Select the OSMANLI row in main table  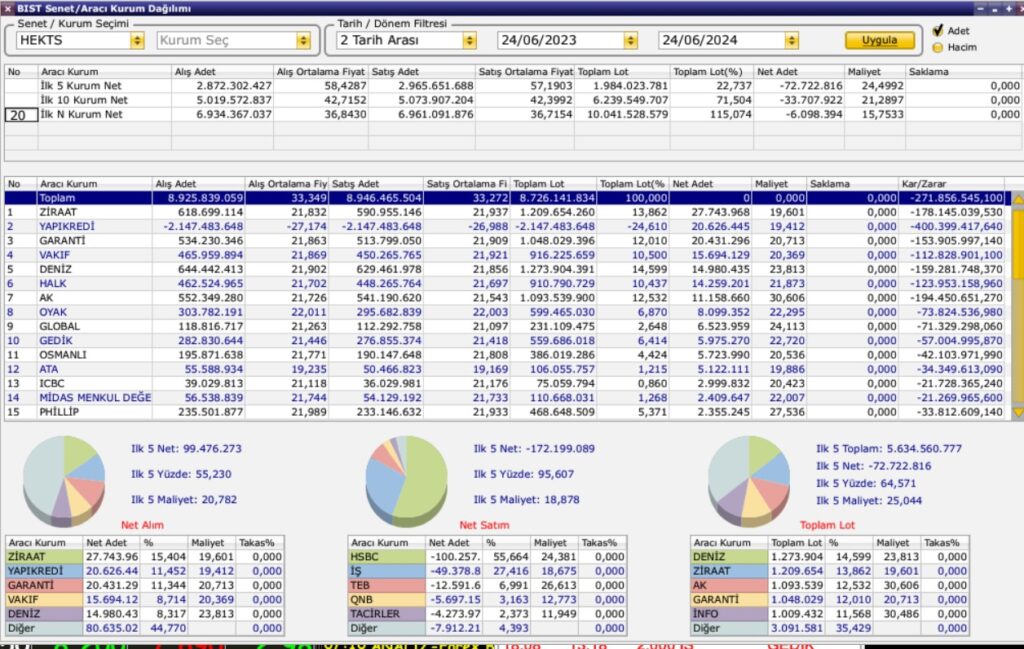coord(504,355)
